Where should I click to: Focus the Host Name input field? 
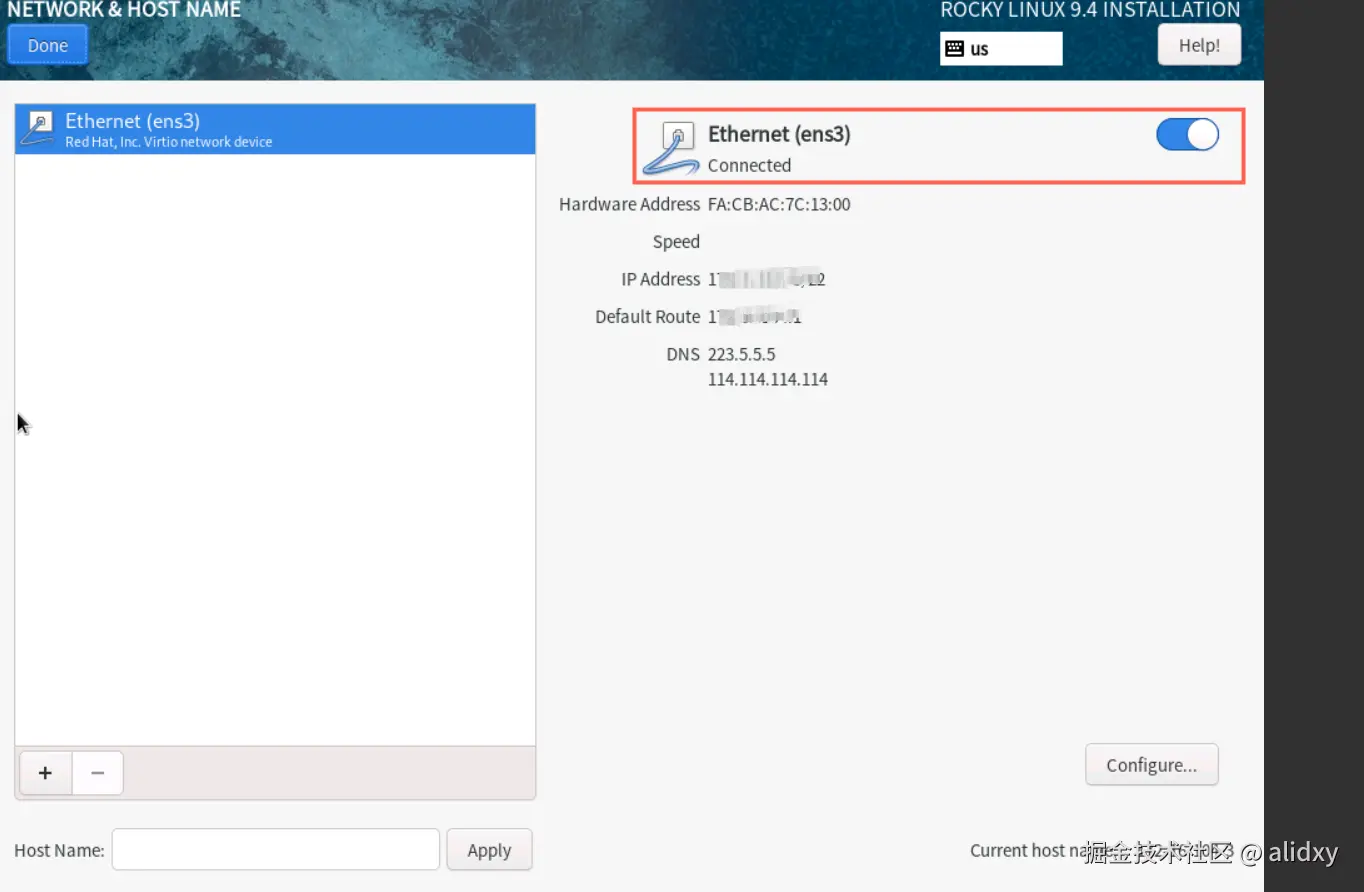coord(275,850)
